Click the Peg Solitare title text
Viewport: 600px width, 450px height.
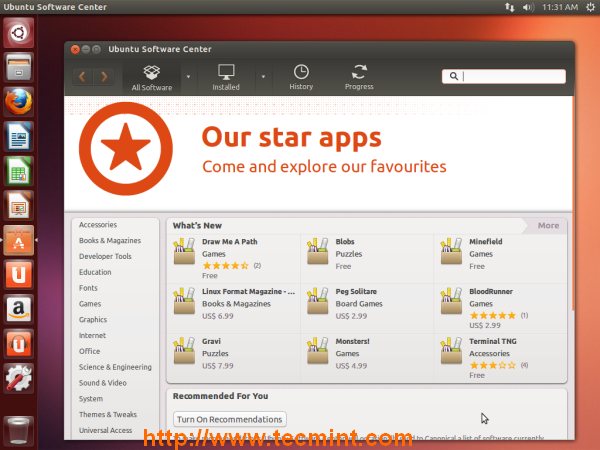(356, 292)
